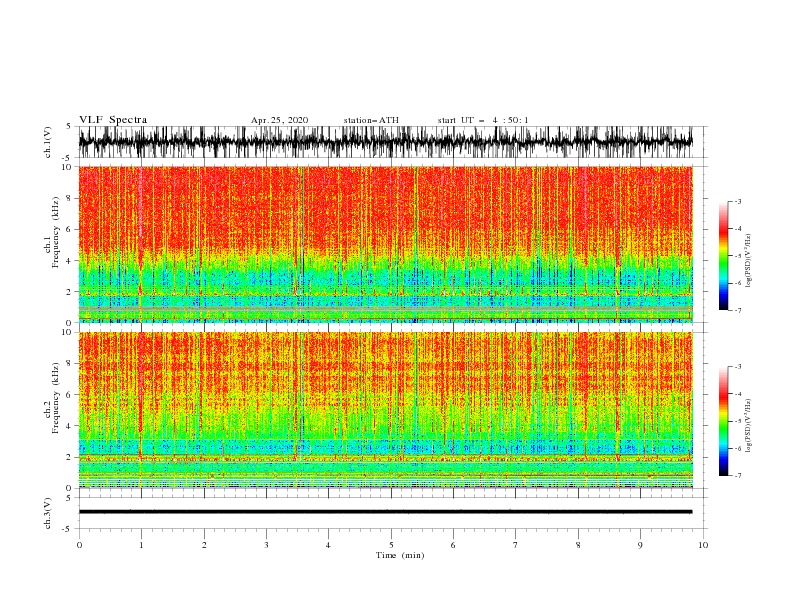Viewport: 792px width, 612px height.
Task: Click the "-7" tick on ch.2 color bar
Action: click(x=737, y=476)
